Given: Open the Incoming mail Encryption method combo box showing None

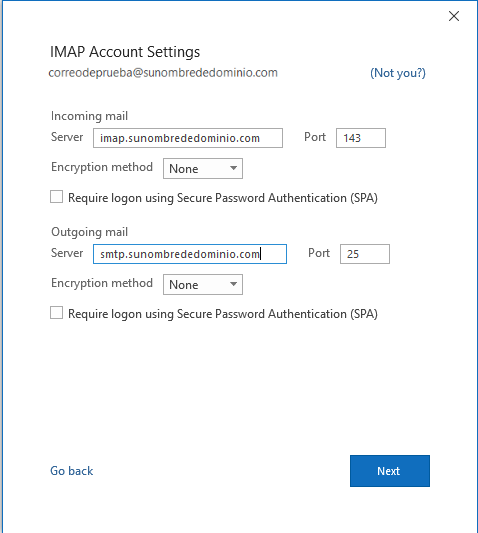Looking at the screenshot, I should click(x=203, y=168).
